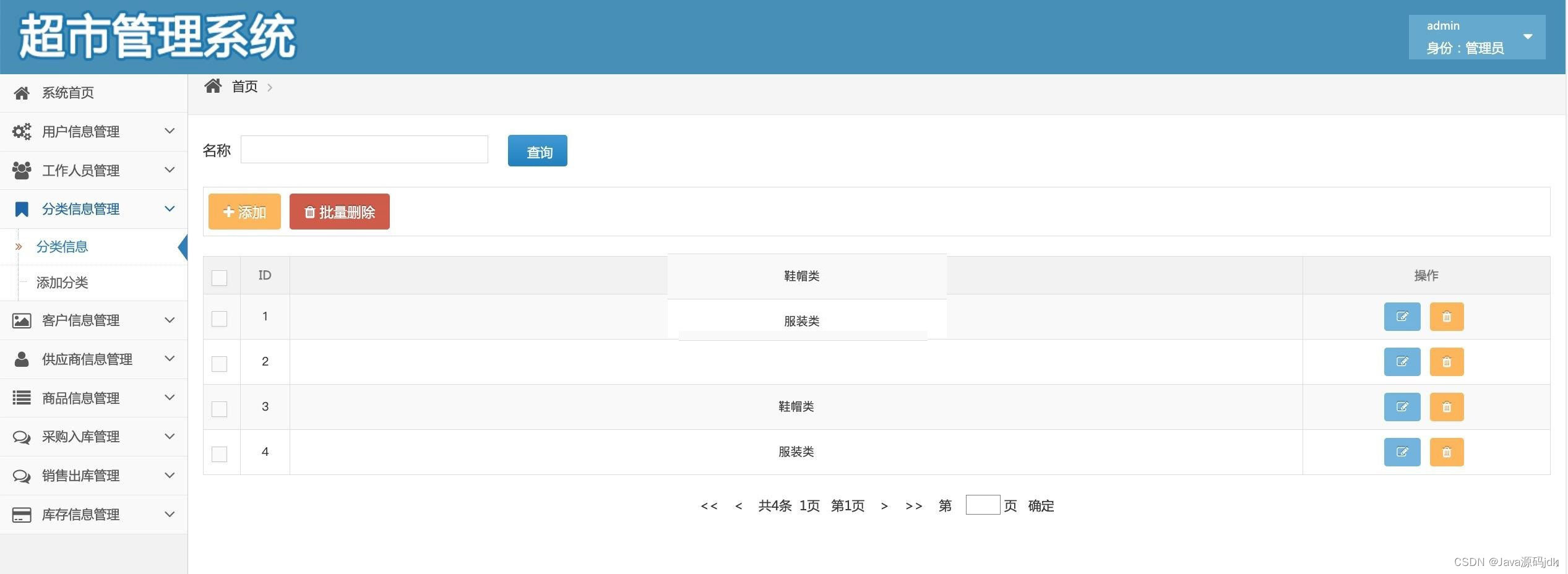Click the 服装类 cell in row 4
Screen dimensions: 1568x574
point(796,452)
